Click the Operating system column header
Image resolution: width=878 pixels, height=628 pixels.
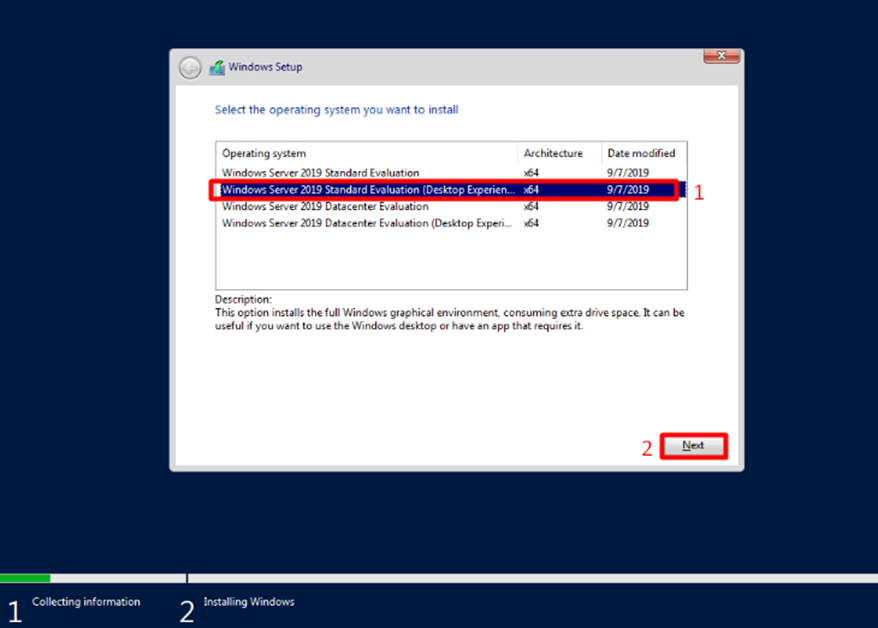coord(264,153)
